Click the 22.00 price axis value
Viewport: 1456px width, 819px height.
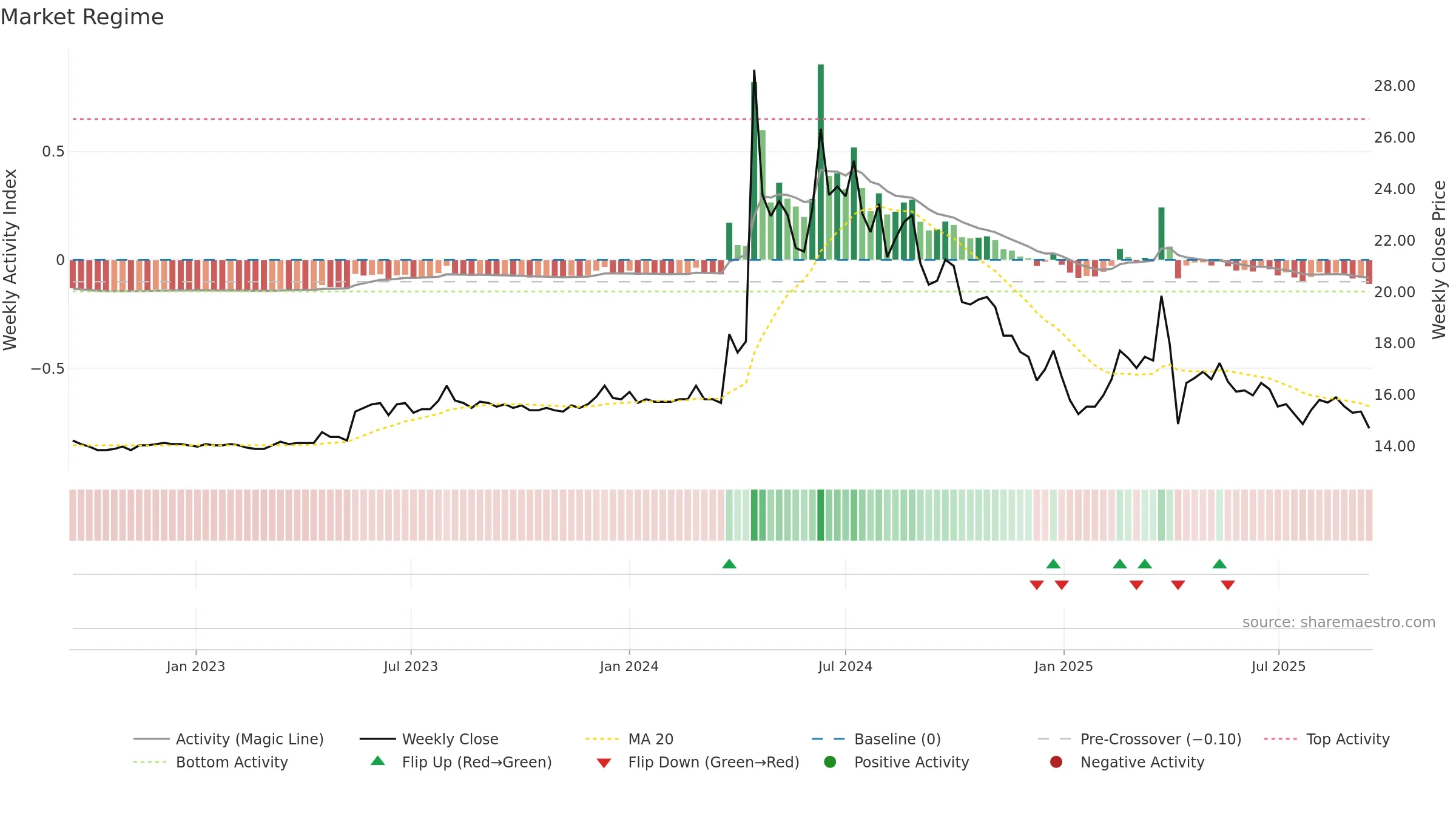click(x=1395, y=241)
